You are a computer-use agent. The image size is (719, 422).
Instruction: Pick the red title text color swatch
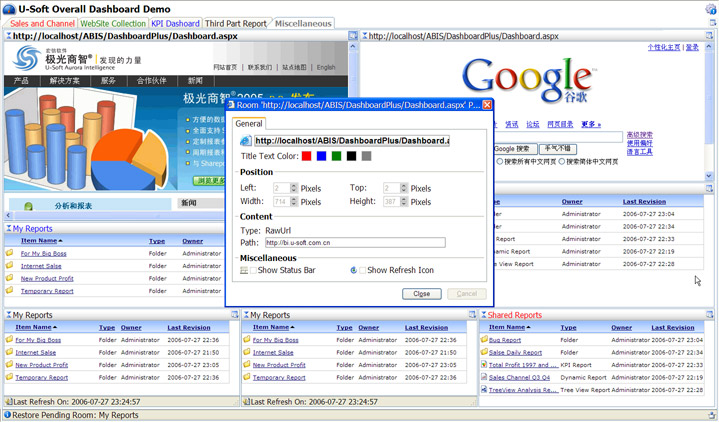306,156
